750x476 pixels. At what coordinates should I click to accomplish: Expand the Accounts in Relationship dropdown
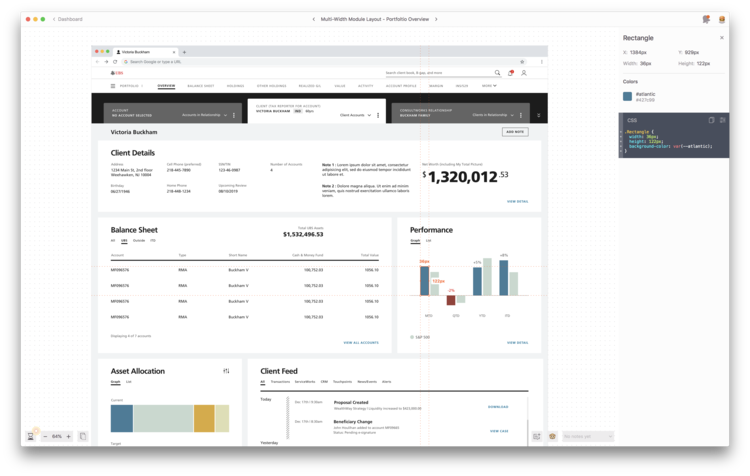(x=205, y=115)
